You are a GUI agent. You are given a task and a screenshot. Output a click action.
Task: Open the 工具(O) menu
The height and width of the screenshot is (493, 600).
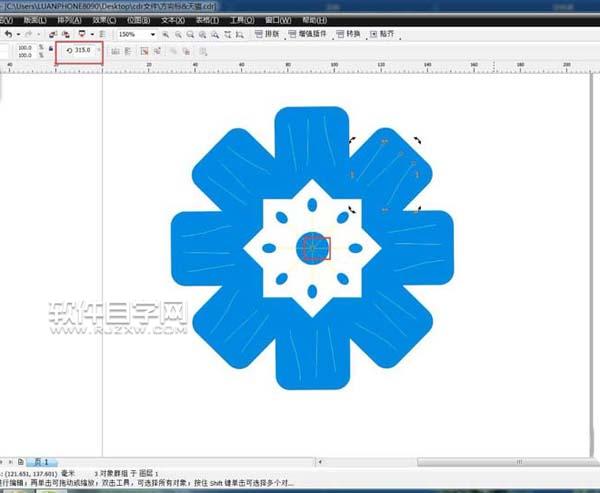click(x=242, y=20)
